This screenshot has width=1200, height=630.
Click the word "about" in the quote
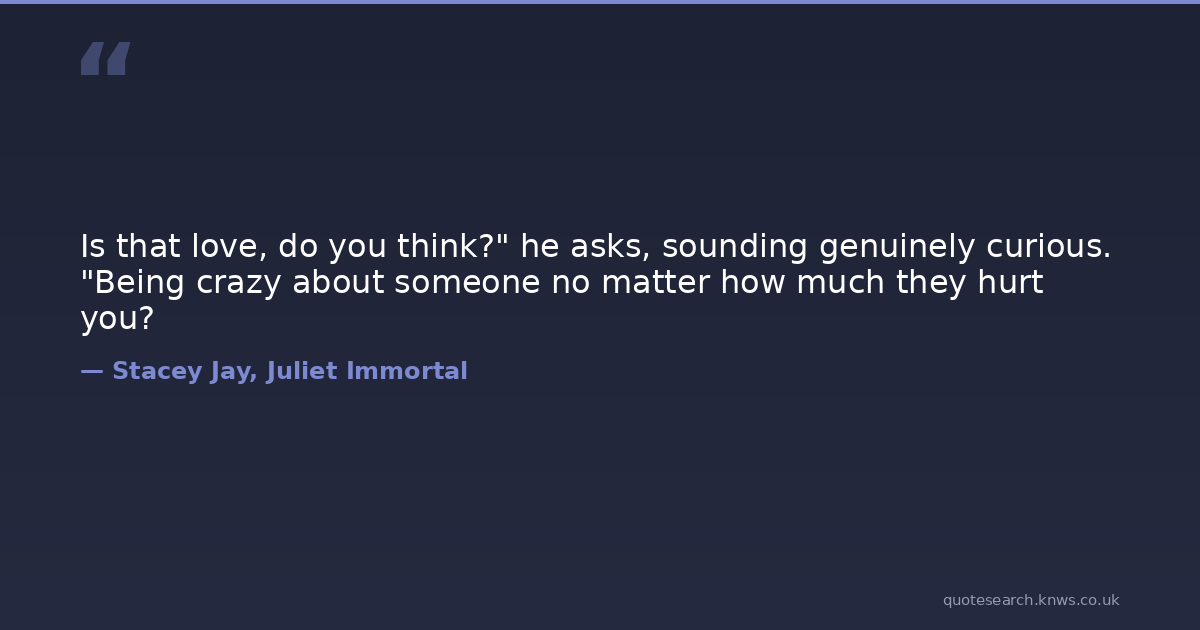click(x=338, y=283)
